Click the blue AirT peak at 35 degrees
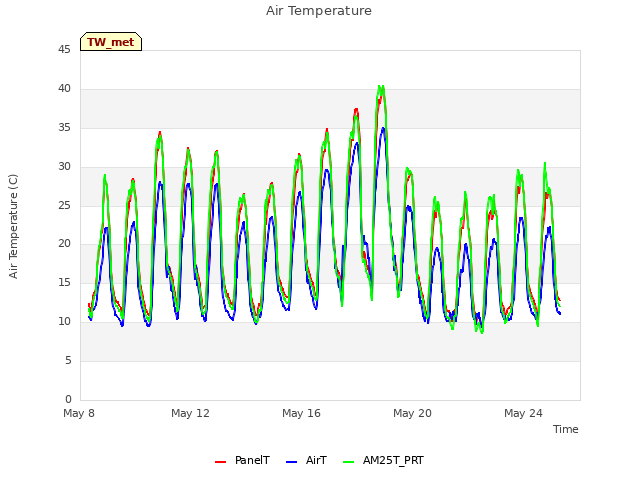Viewport: 640px width, 480px height. pyautogui.click(x=383, y=129)
